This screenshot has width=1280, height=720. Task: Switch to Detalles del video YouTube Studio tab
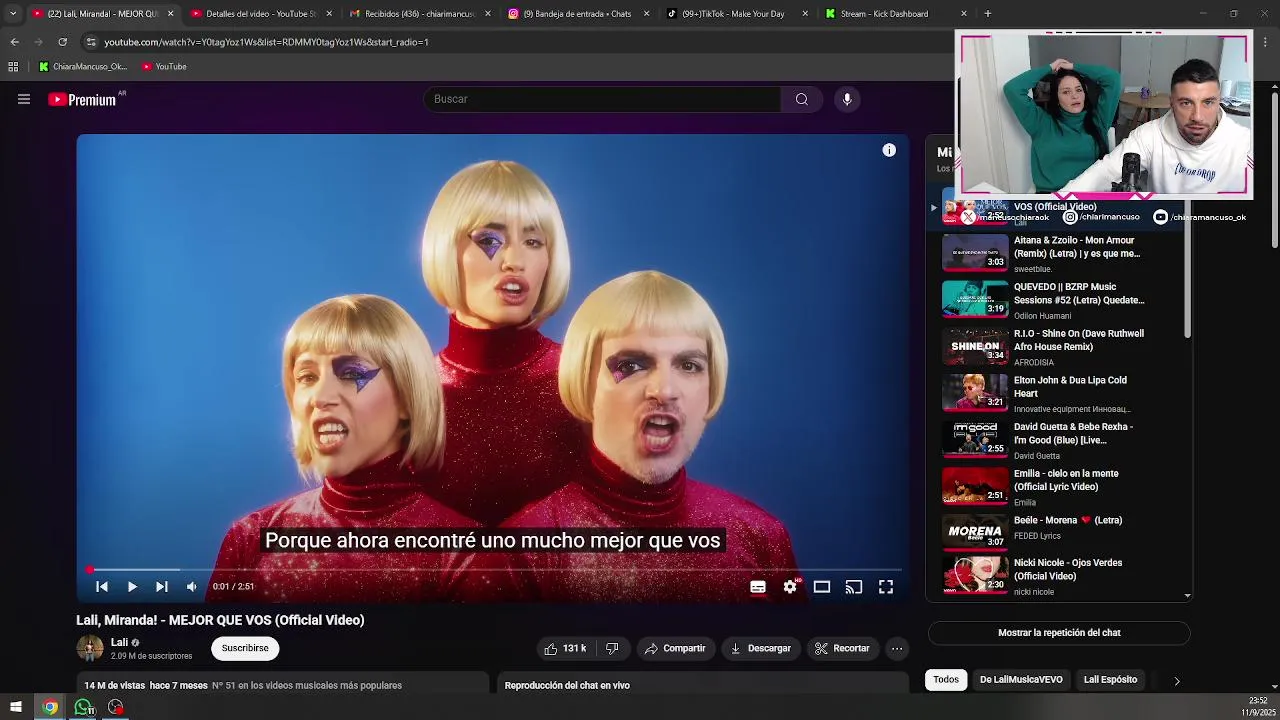(259, 14)
